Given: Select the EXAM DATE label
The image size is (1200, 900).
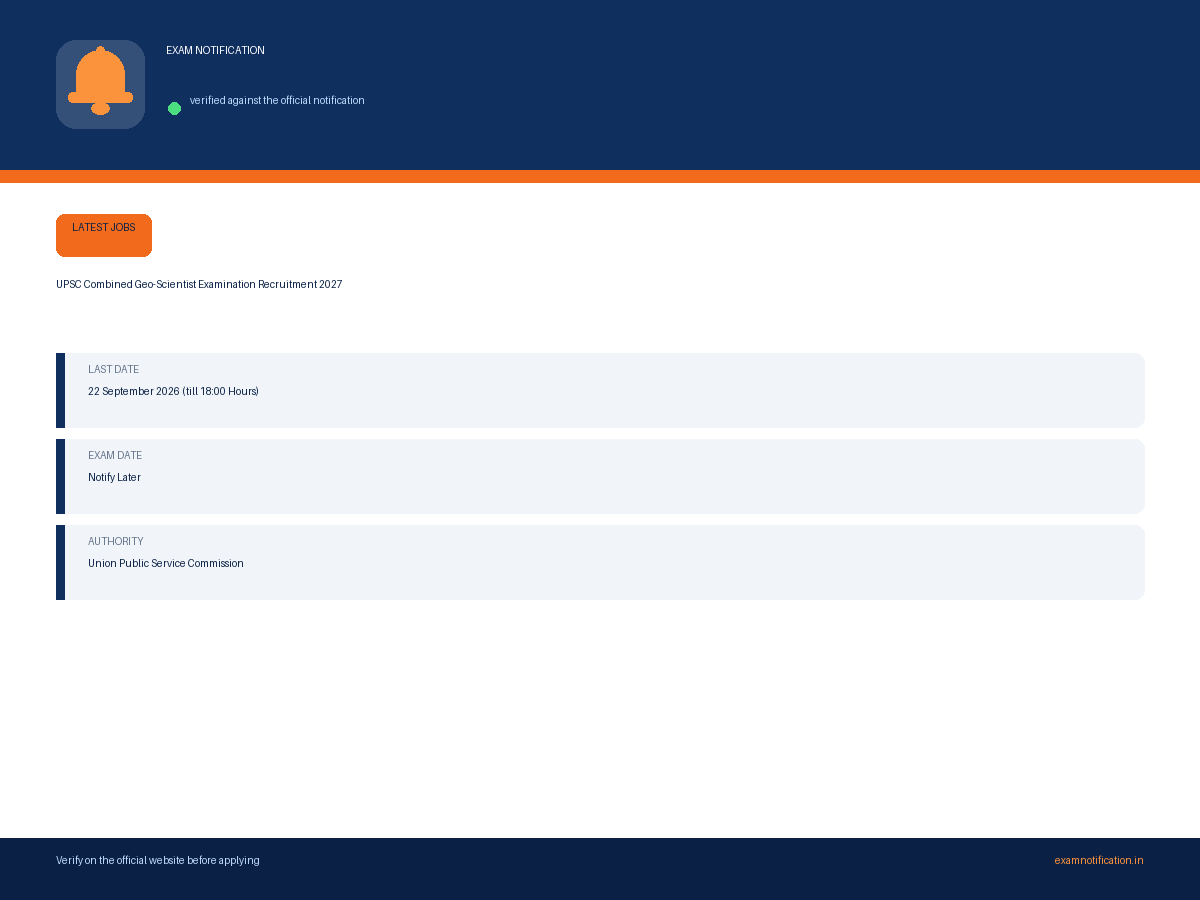Looking at the screenshot, I should tap(115, 455).
